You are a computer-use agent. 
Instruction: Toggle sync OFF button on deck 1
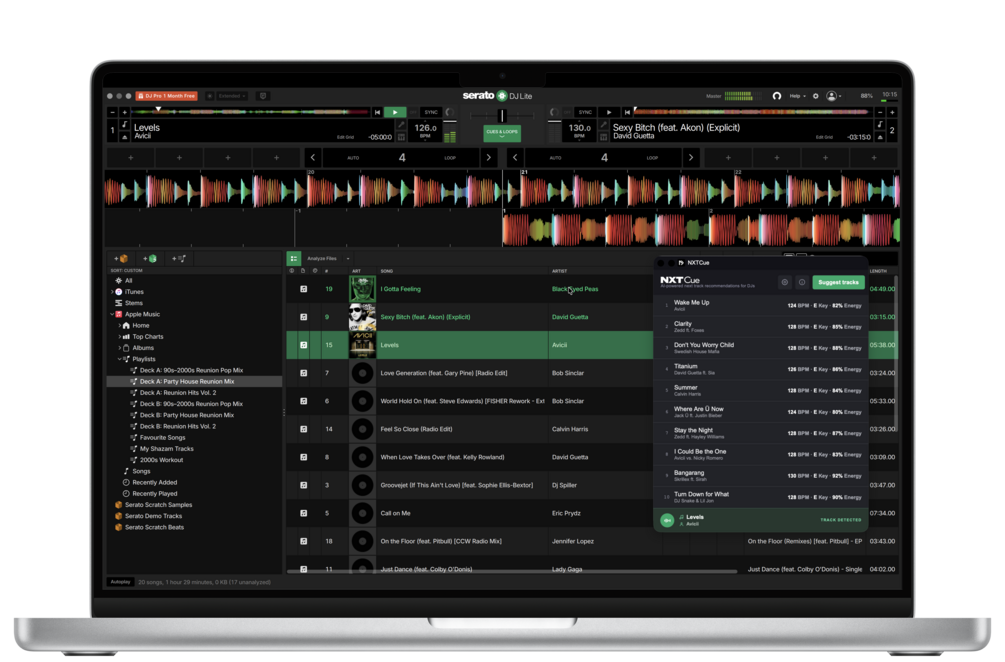(413, 112)
